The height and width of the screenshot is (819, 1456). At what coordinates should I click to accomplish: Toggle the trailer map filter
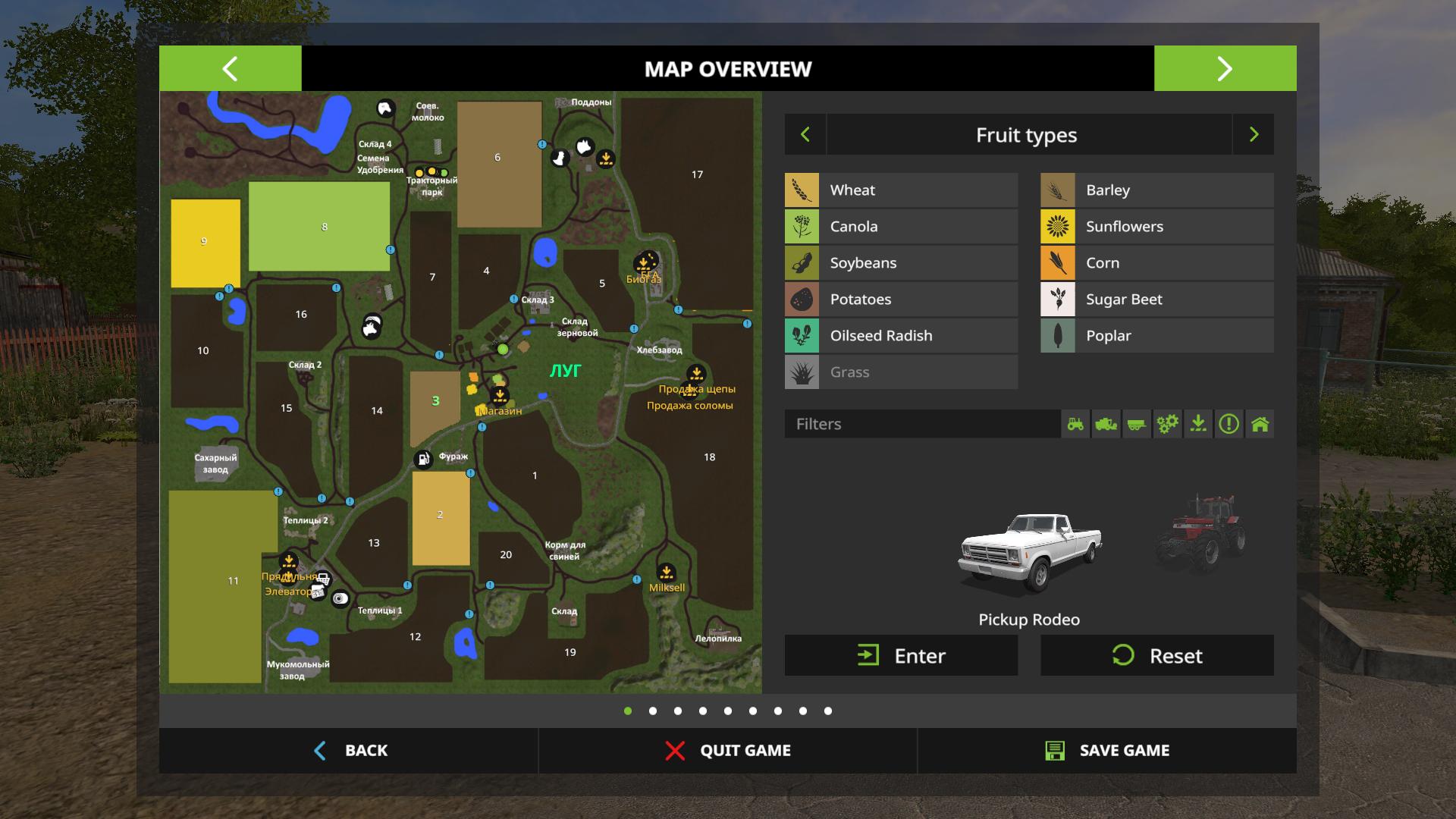(1137, 424)
